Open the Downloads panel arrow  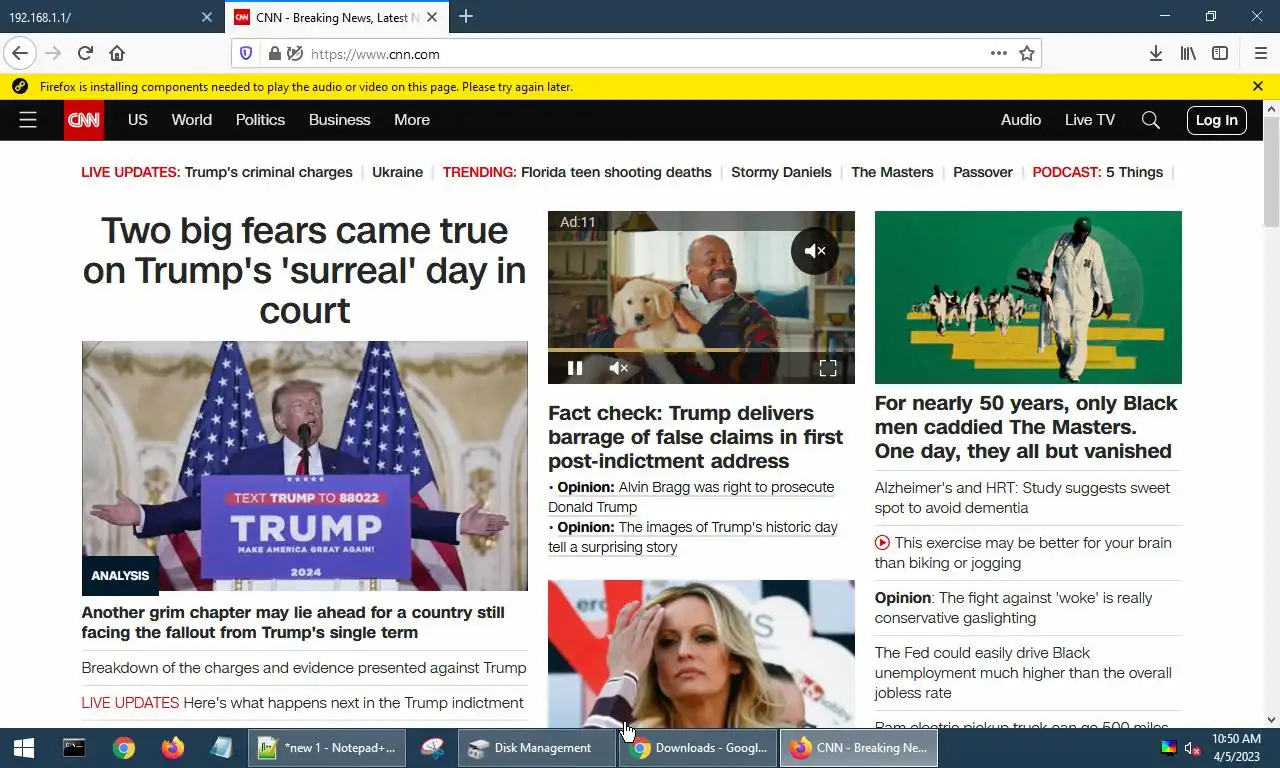(1155, 54)
